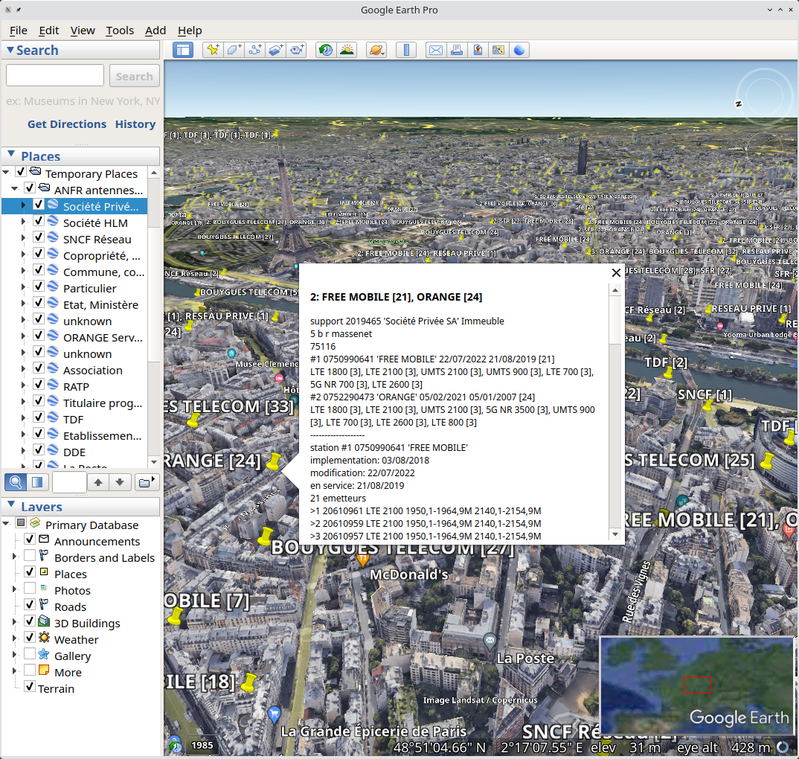Toggle the RATP checkbox

coord(38,384)
